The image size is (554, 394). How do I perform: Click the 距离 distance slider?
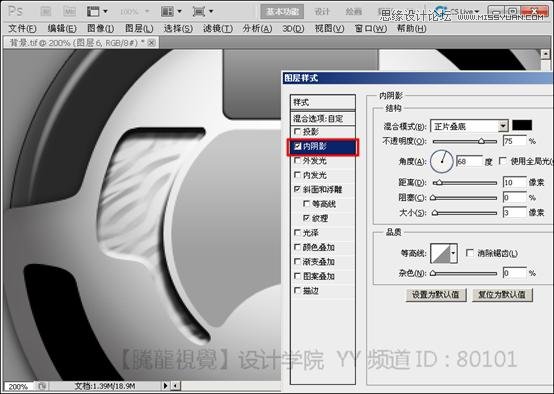pyautogui.click(x=465, y=183)
